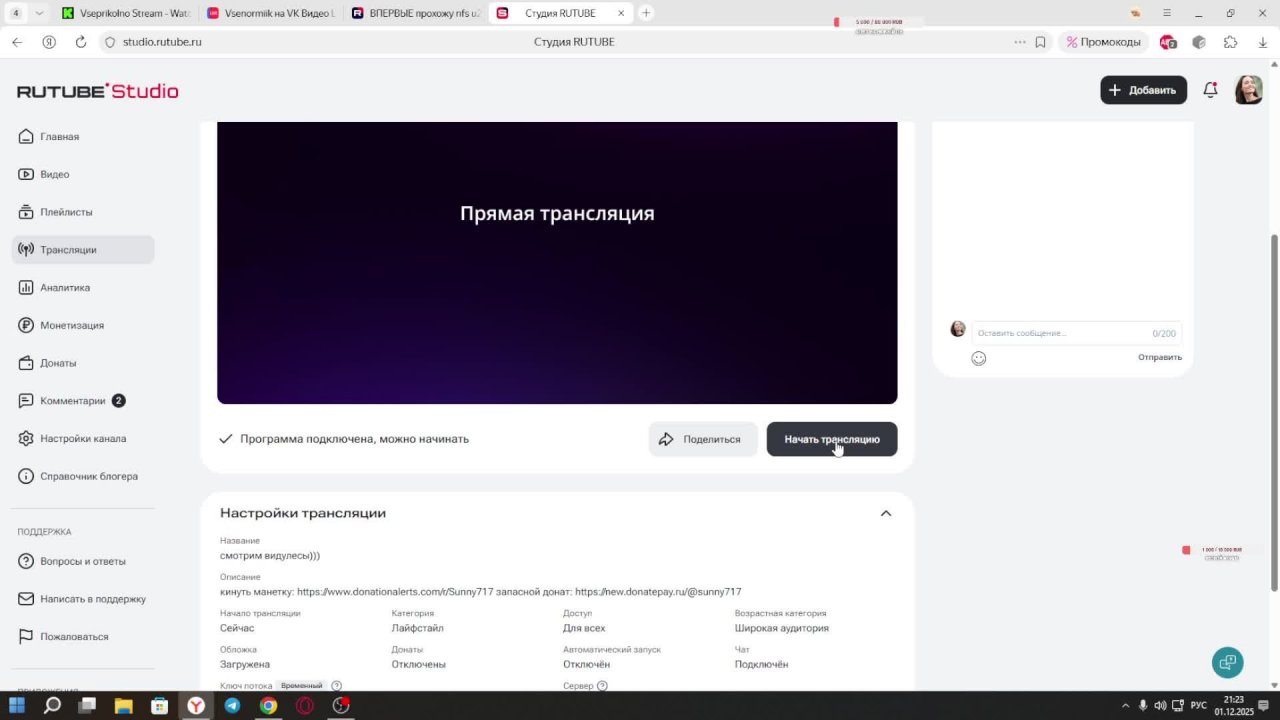Open browser extensions puzzle icon
Screen dimensions: 1280x720
1231,42
